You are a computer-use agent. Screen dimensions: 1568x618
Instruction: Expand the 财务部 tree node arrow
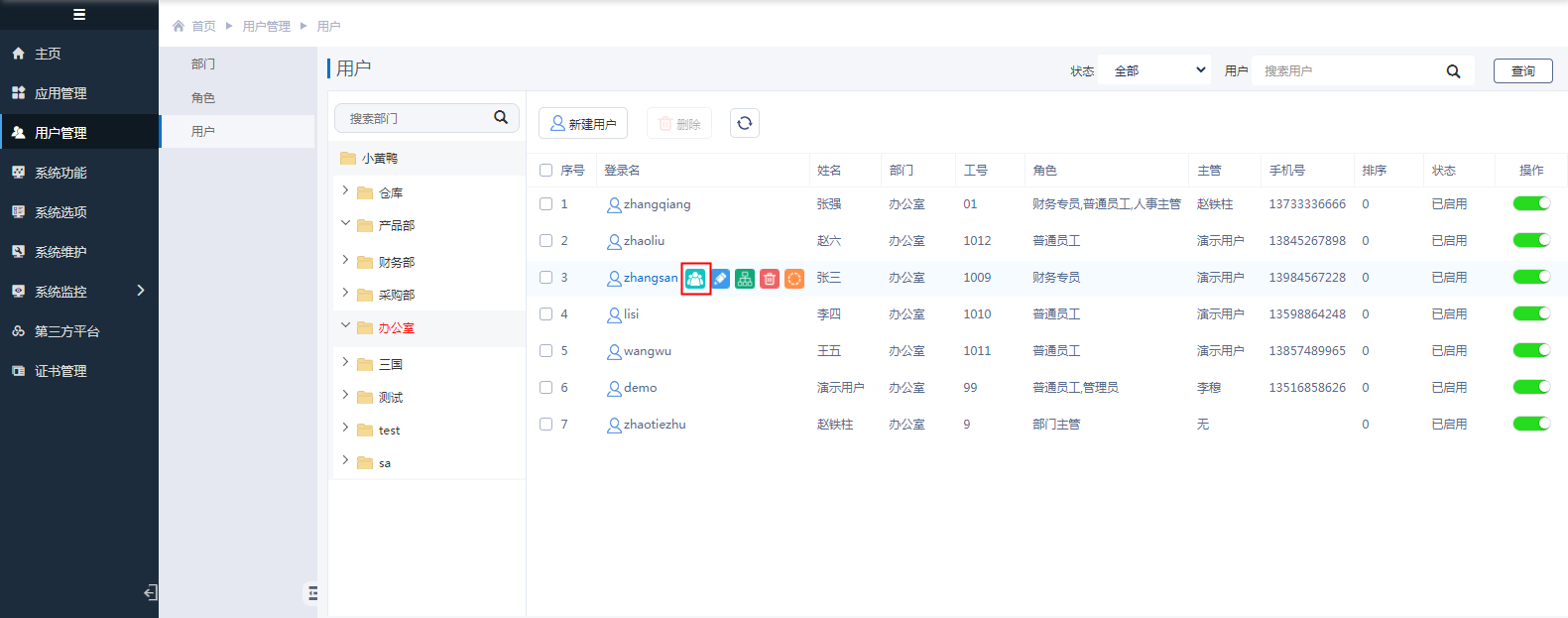(345, 260)
